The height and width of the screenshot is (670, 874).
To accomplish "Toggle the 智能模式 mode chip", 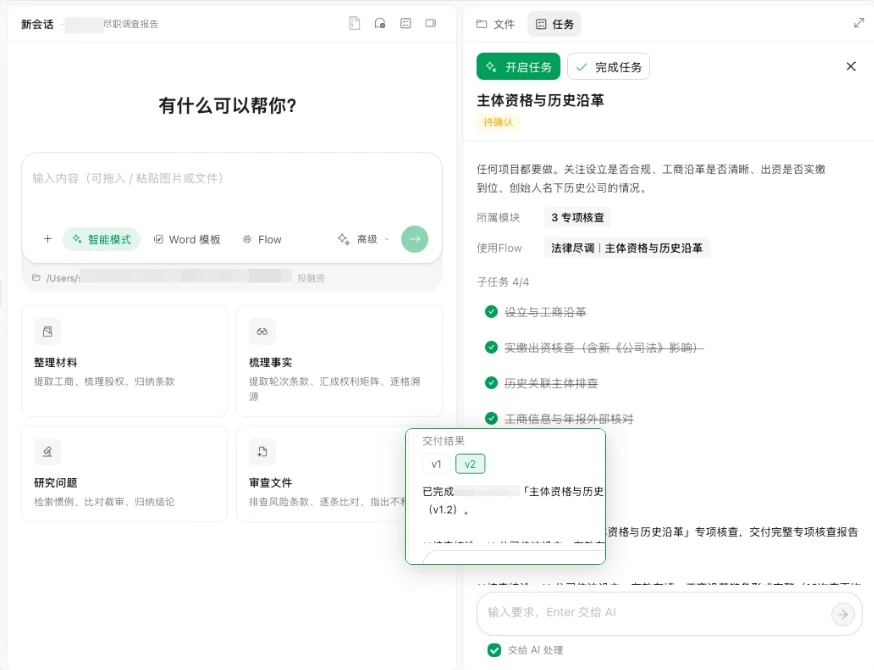I will pyautogui.click(x=101, y=239).
